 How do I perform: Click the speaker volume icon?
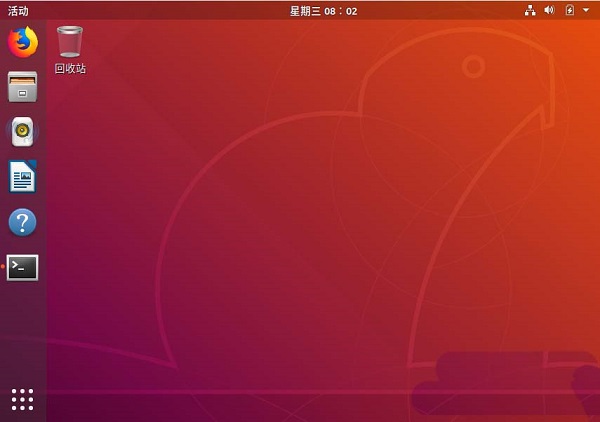click(x=549, y=11)
